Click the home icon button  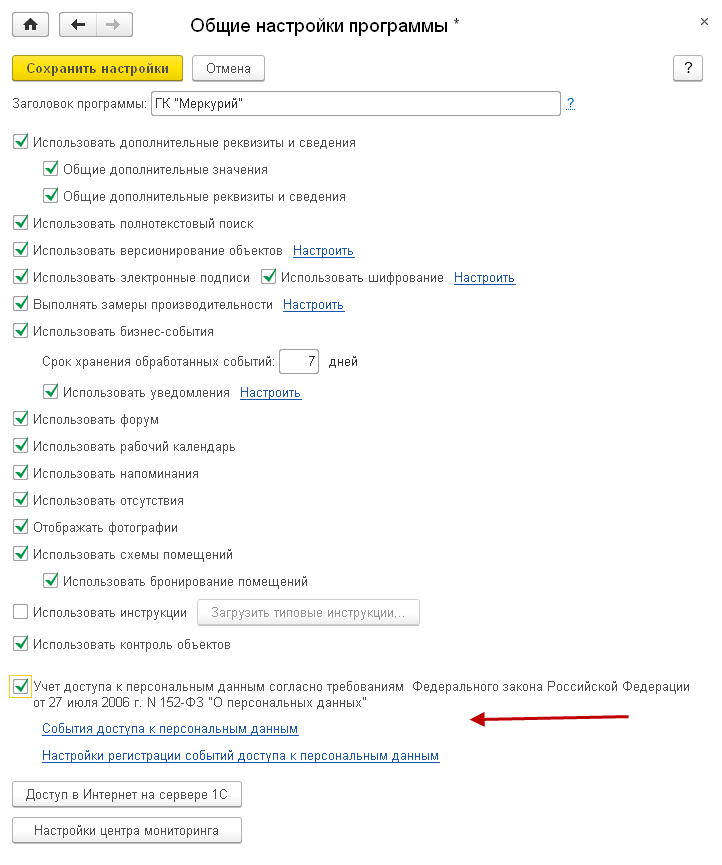[x=30, y=24]
